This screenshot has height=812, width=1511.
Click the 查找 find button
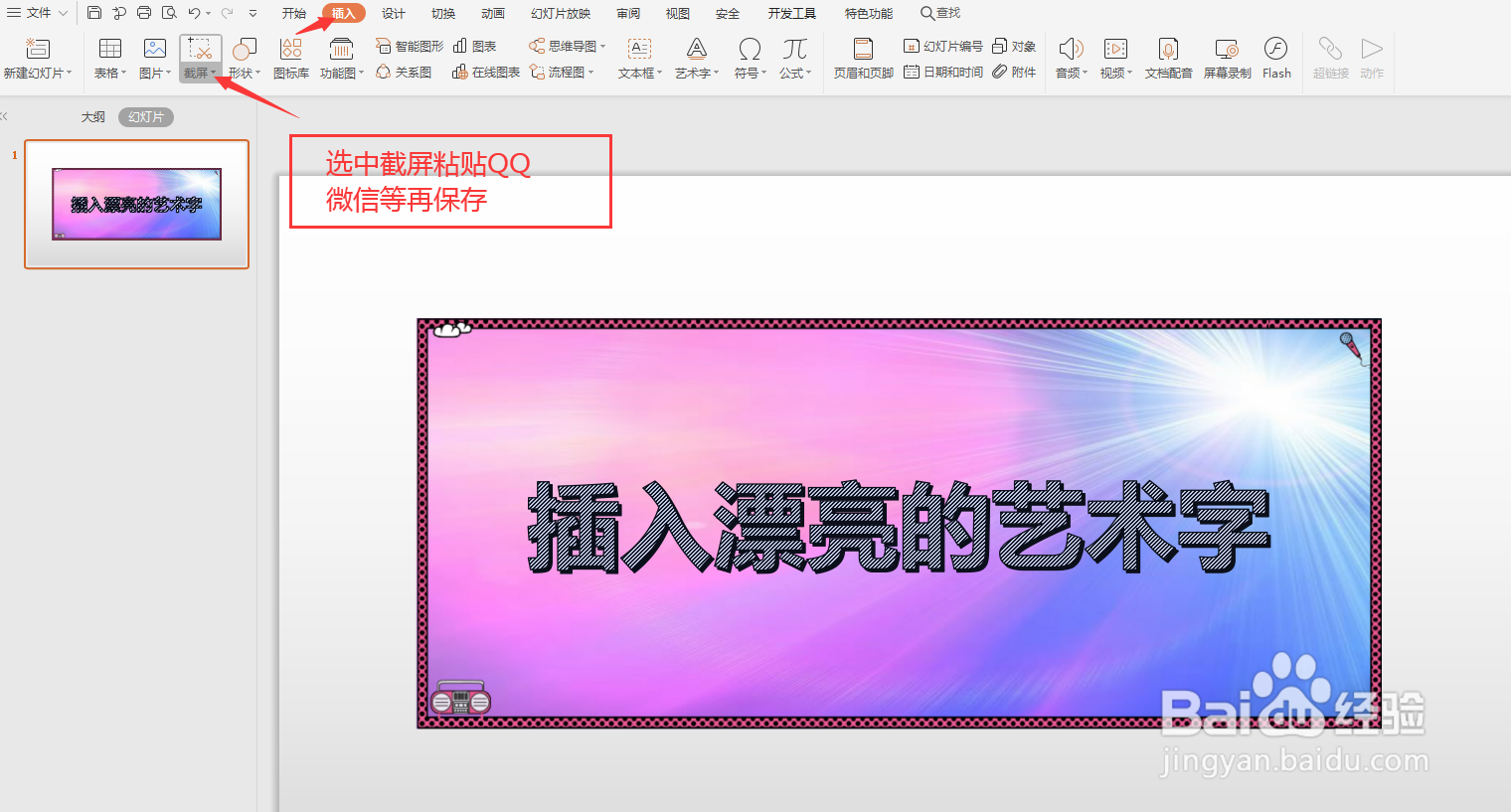[x=940, y=13]
